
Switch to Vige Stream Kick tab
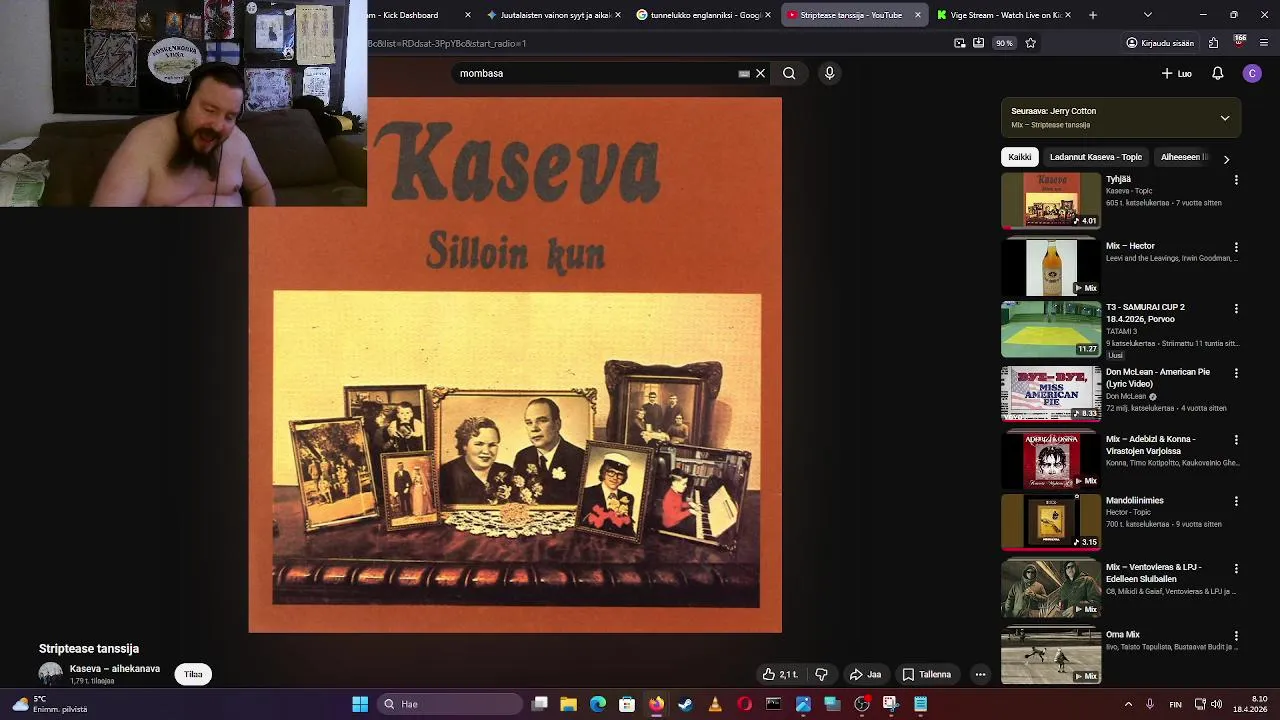tap(1004, 15)
